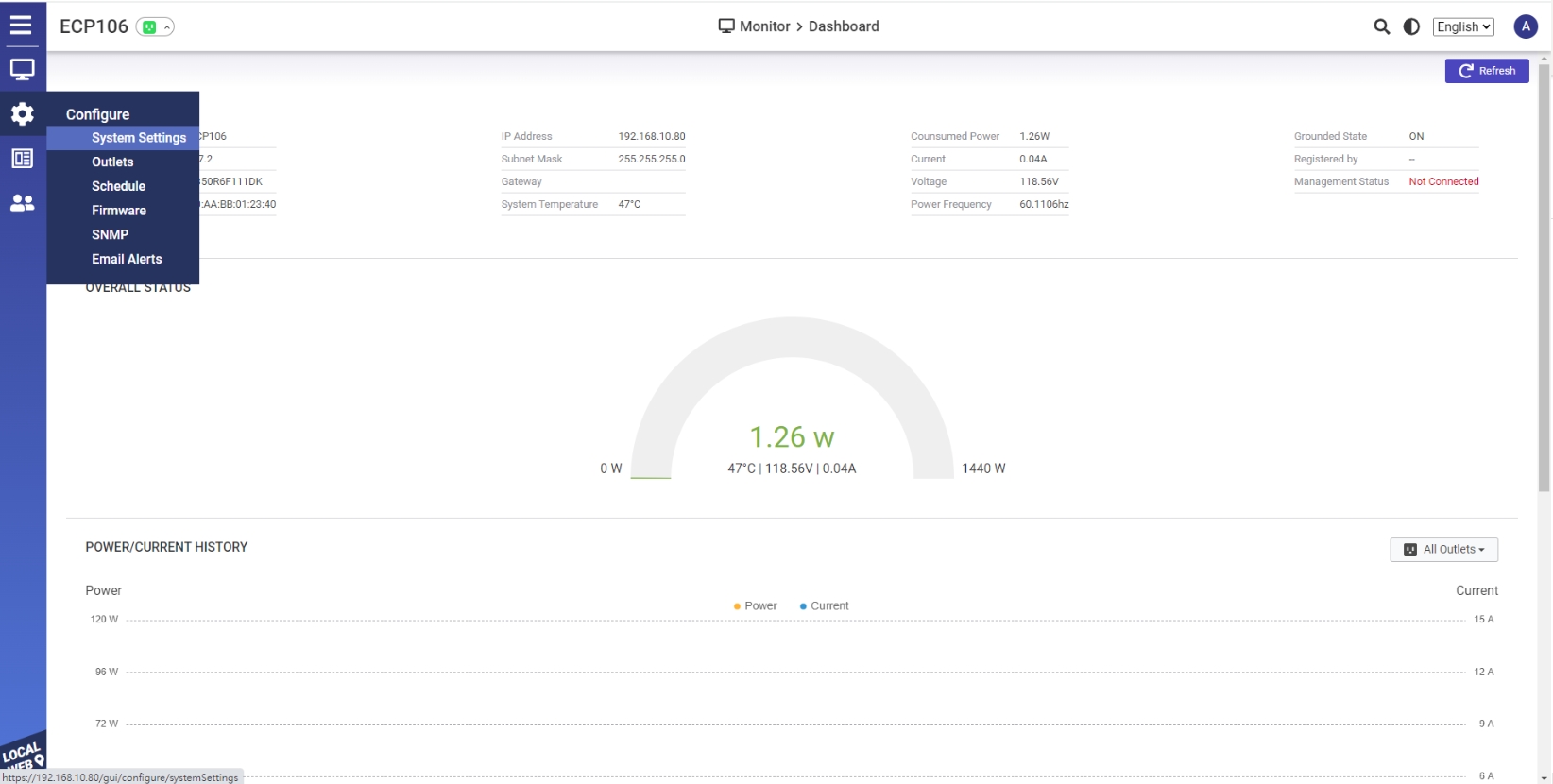Expand the All Outlets dropdown
This screenshot has width=1553, height=784.
[1443, 550]
